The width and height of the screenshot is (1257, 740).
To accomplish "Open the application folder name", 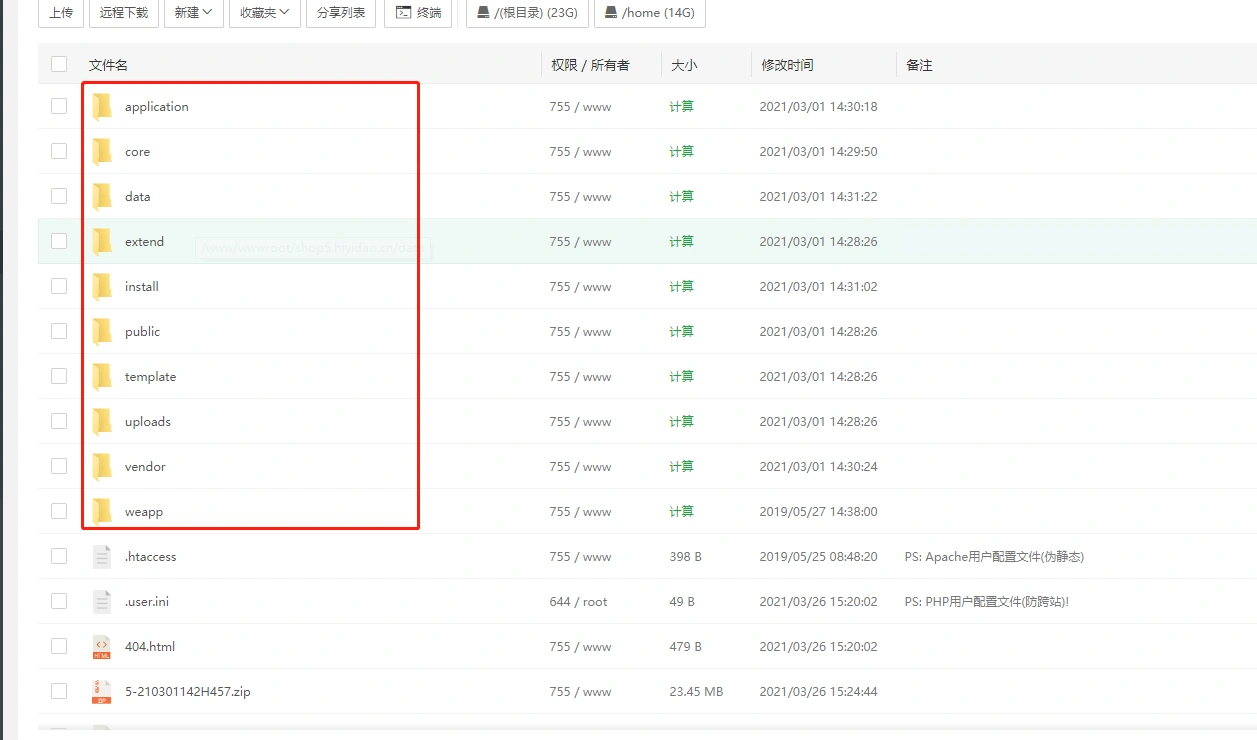I will [x=157, y=106].
